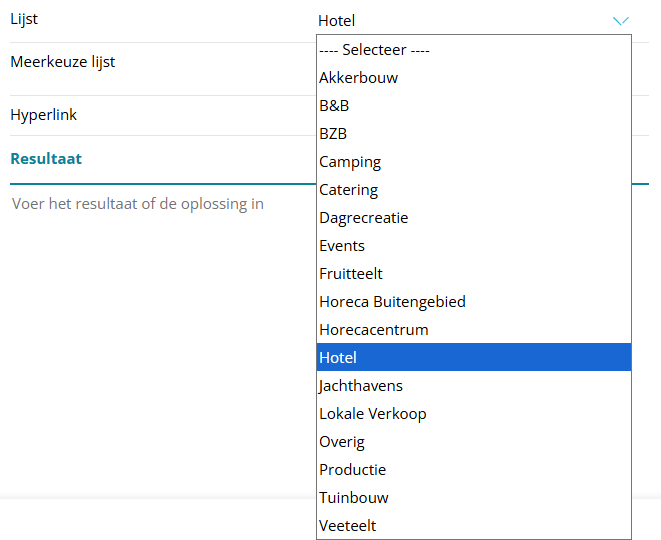The width and height of the screenshot is (661, 540).
Task: Collapse the Lijst dropdown chevron arrow
Action: 621,20
